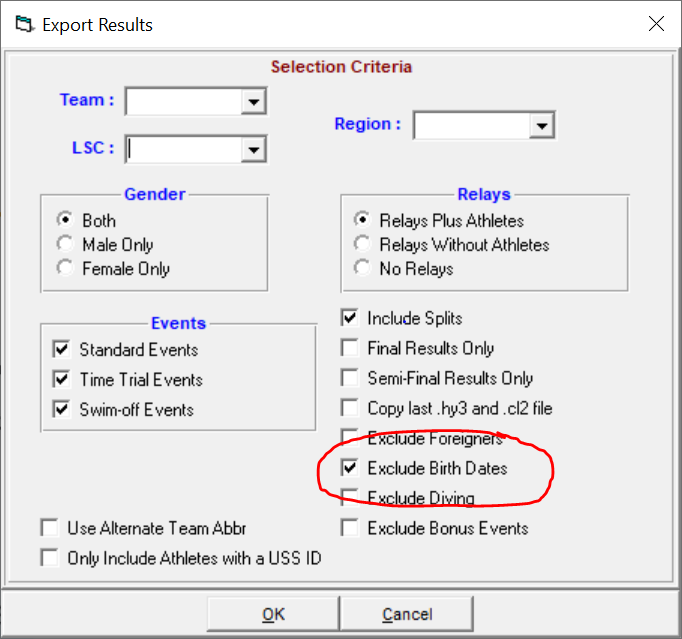Uncheck the Include Splits option
The height and width of the screenshot is (639, 682).
point(350,318)
